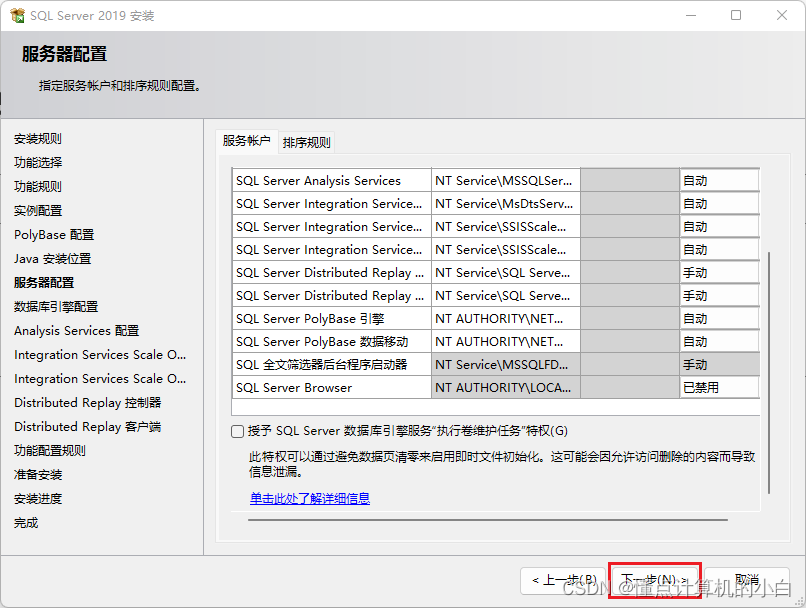Proceed with the 下一步(N) button

tap(654, 580)
